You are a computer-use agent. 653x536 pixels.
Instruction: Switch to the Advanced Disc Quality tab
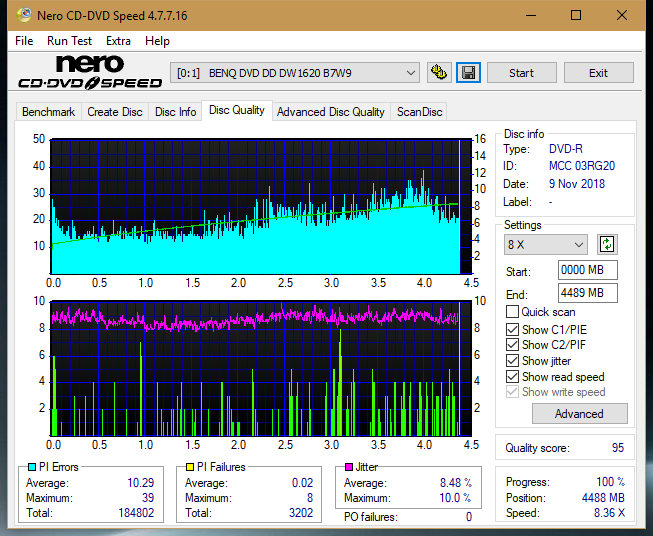point(331,112)
